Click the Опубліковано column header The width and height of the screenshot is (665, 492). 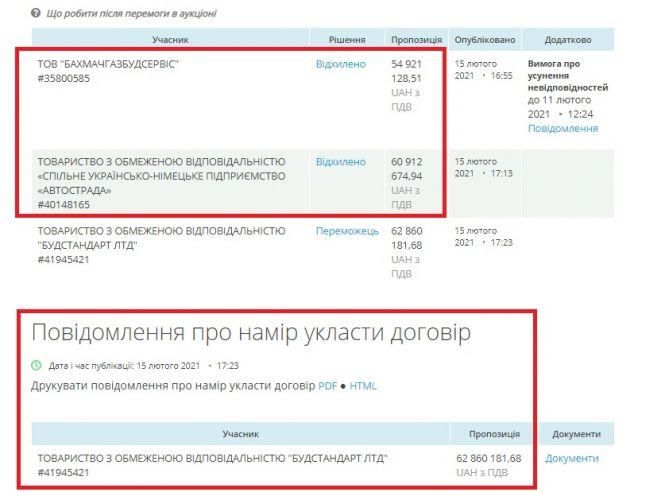pos(485,39)
